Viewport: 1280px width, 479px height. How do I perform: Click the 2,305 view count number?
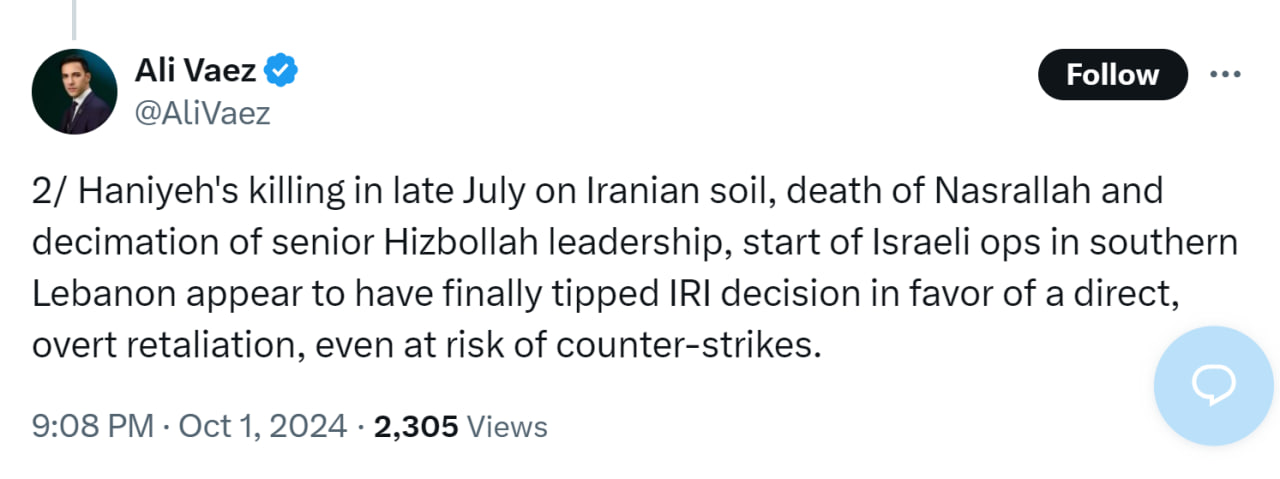click(416, 427)
